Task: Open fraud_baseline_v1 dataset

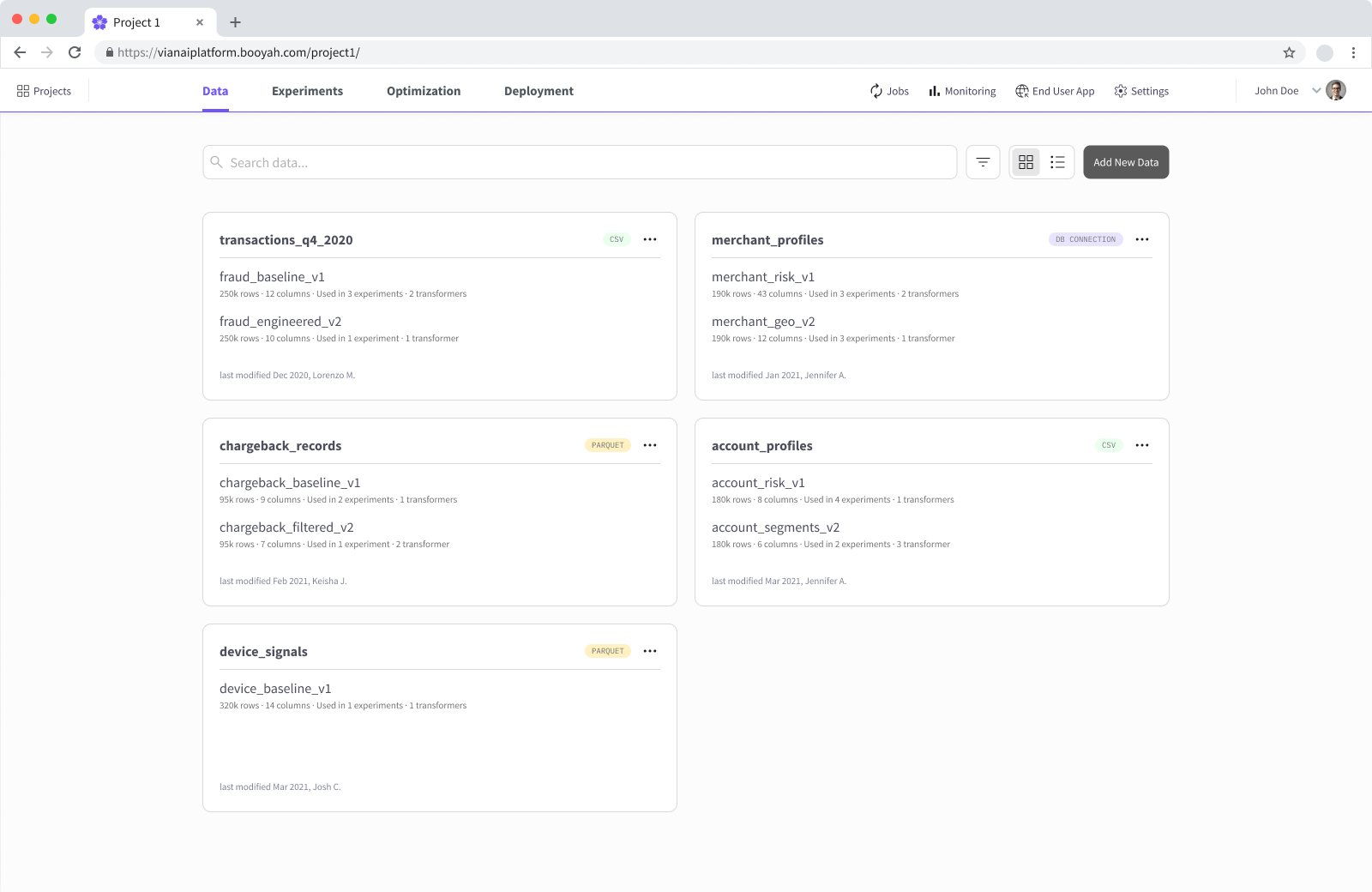Action: [272, 277]
